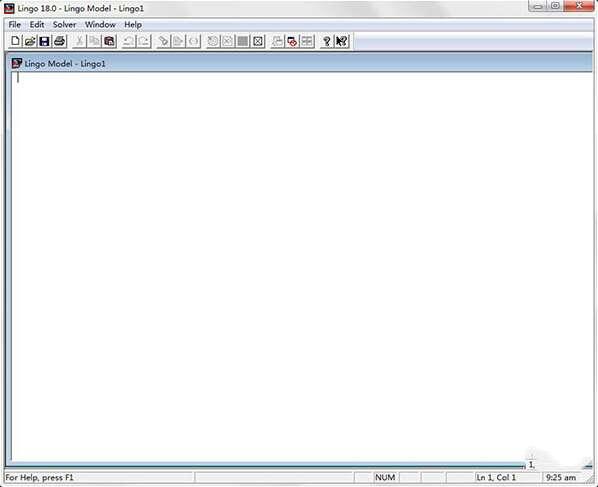Click the Help topics question mark icon
Screen dimensions: 598x487
point(326,41)
